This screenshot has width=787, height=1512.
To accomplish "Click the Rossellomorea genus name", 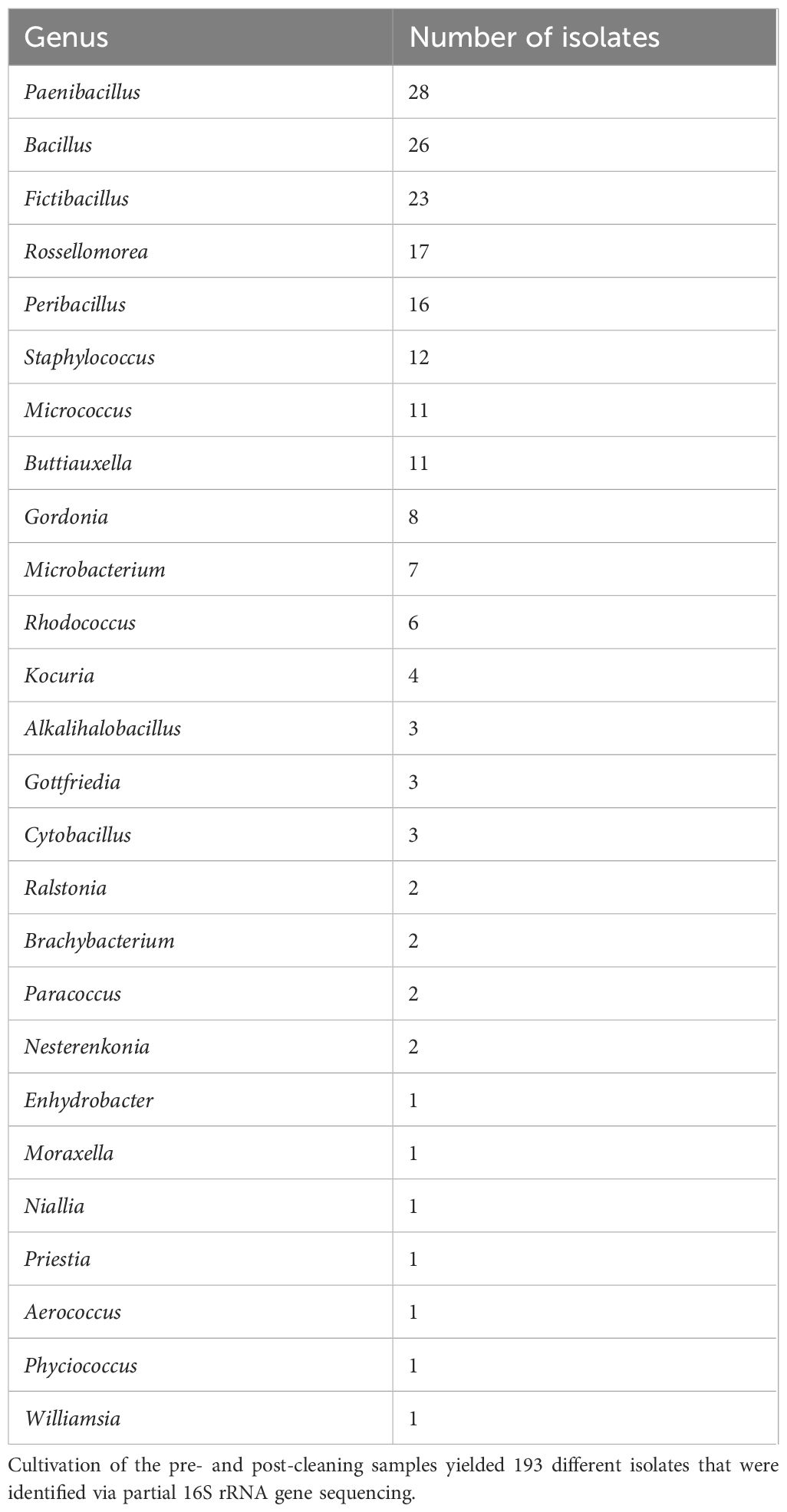I will [x=86, y=251].
